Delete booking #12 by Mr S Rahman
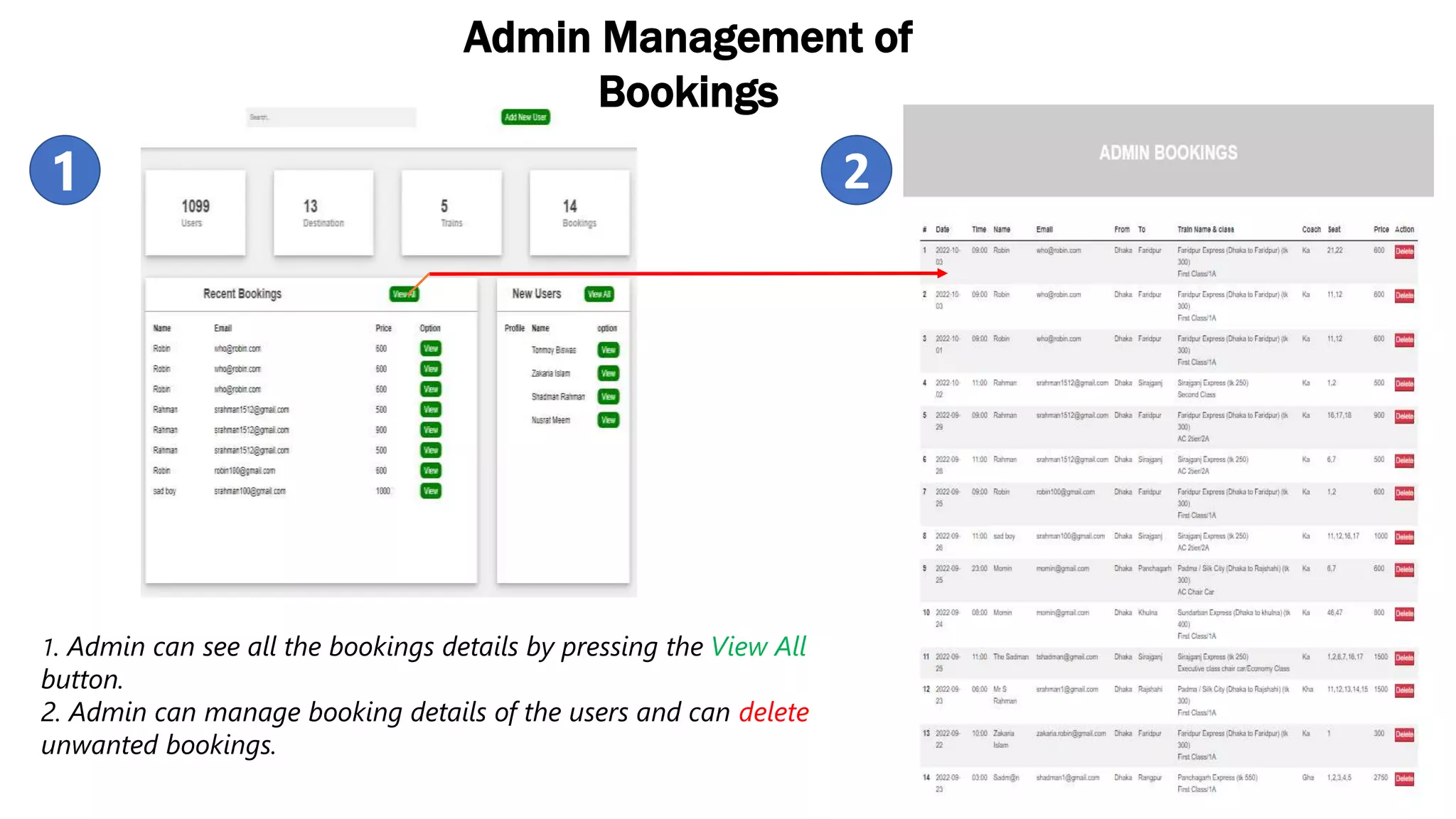The width and height of the screenshot is (1456, 819). 1404,690
